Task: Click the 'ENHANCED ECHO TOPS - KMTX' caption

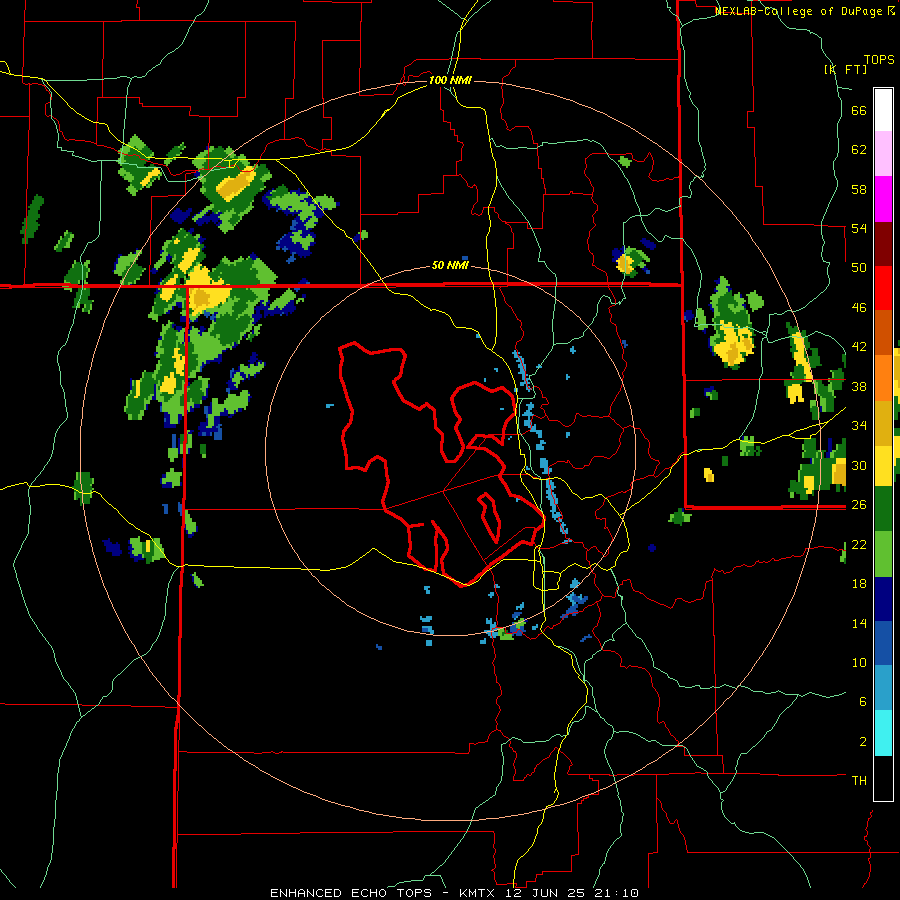Action: point(385,893)
